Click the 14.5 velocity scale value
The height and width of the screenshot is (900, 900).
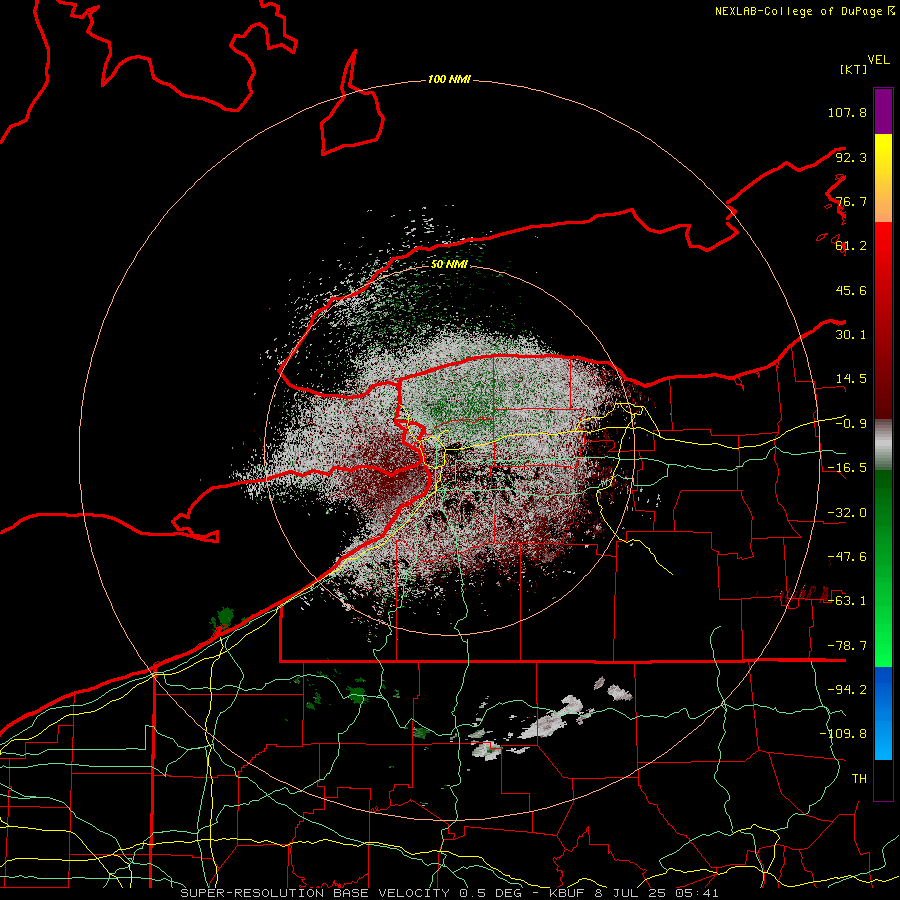point(851,379)
